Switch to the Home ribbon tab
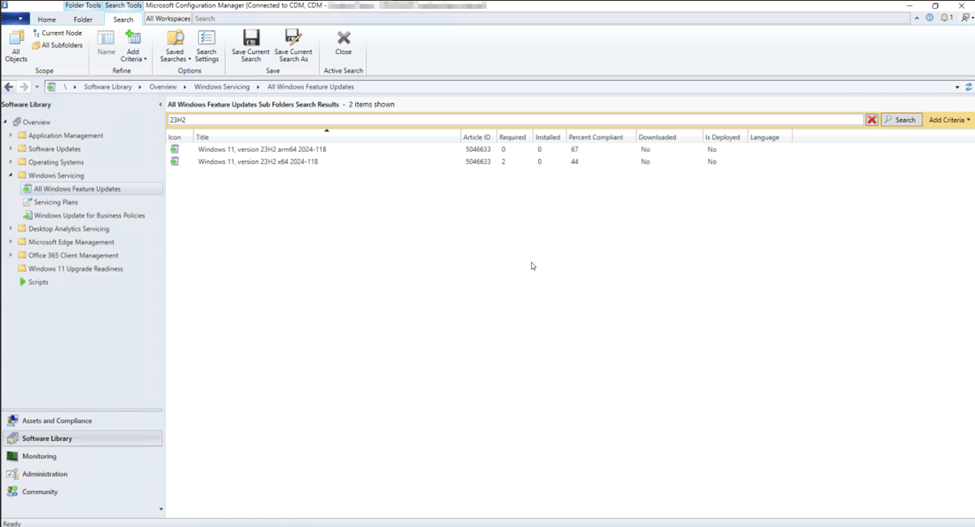This screenshot has width=975, height=527. 47,19
